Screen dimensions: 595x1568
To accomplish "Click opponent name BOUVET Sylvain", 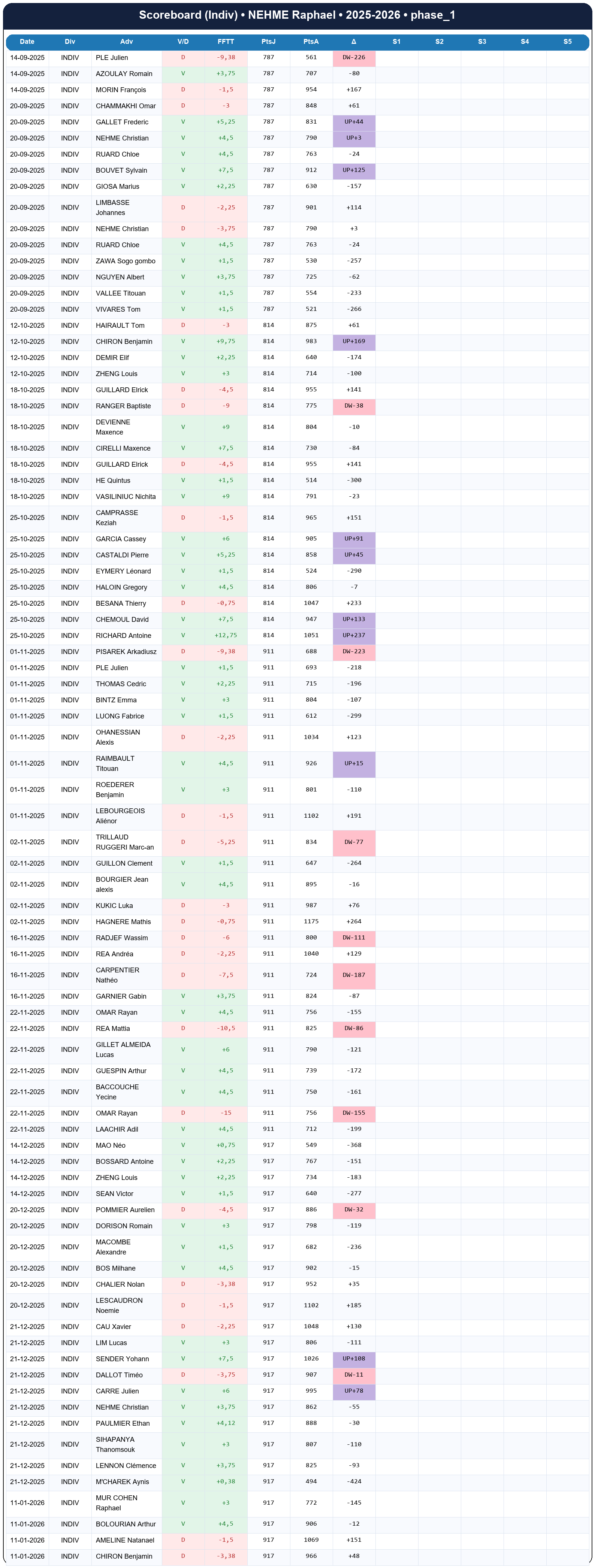I will [121, 170].
